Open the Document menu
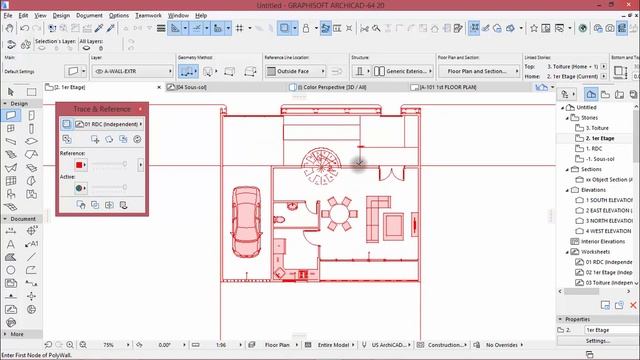The image size is (640, 360). [89, 16]
